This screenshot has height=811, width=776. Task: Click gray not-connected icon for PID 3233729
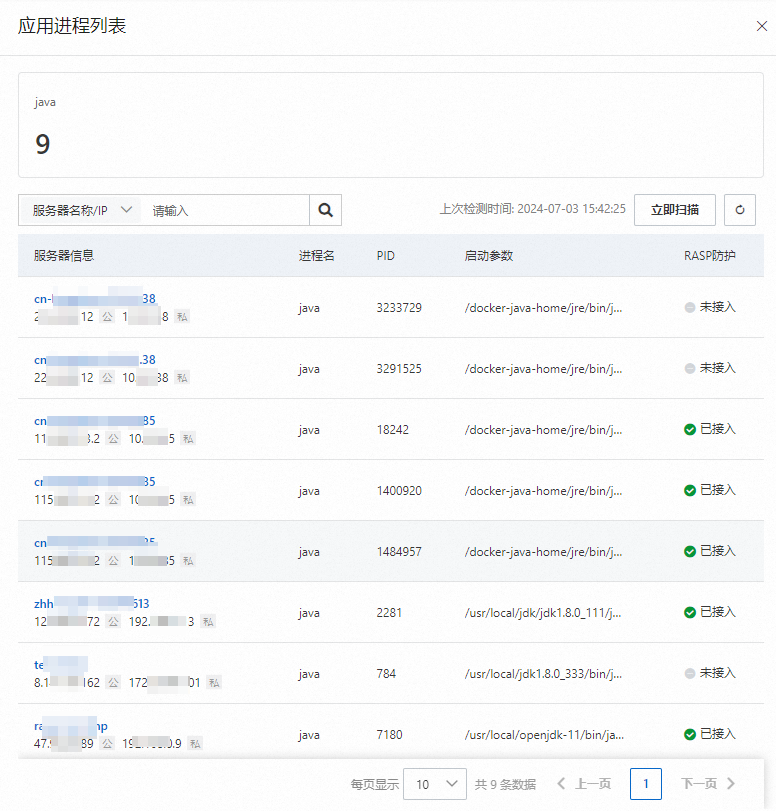point(690,307)
